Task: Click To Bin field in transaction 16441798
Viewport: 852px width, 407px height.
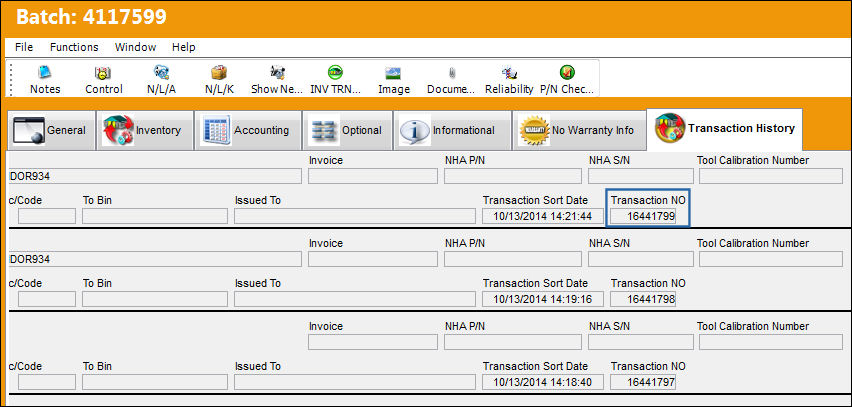Action: (x=155, y=299)
